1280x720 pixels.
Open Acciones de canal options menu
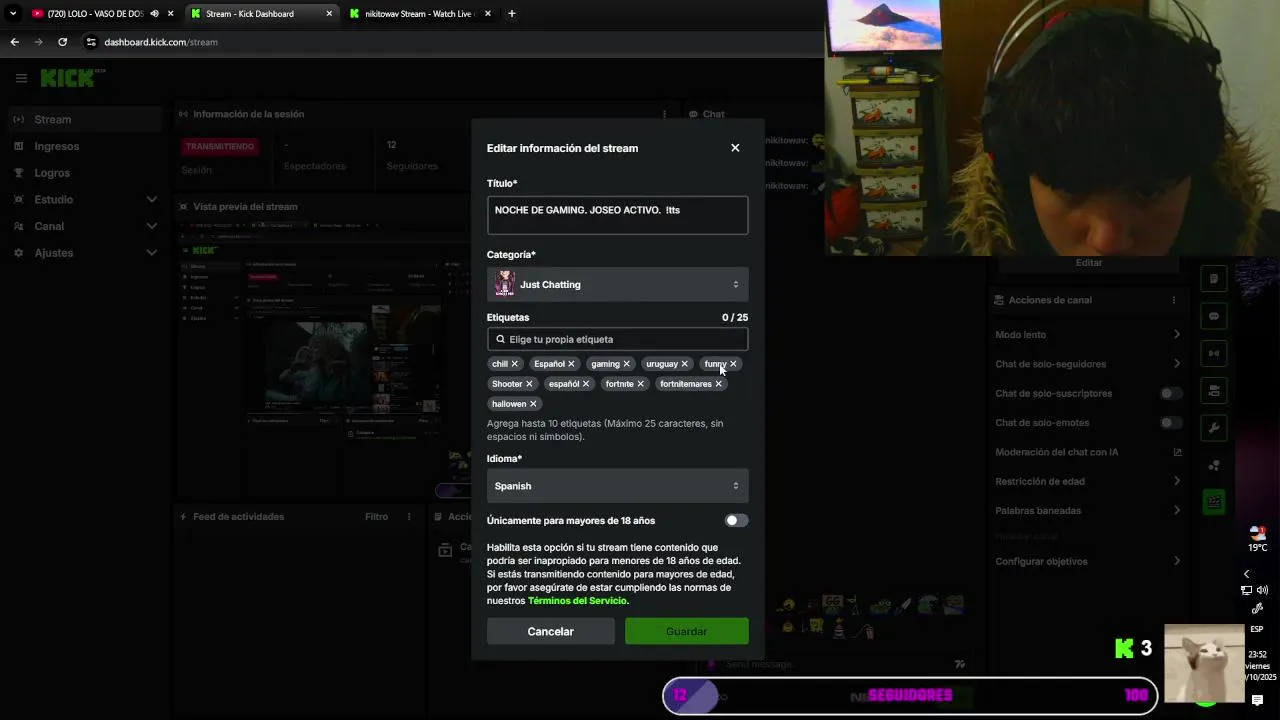tap(1174, 300)
